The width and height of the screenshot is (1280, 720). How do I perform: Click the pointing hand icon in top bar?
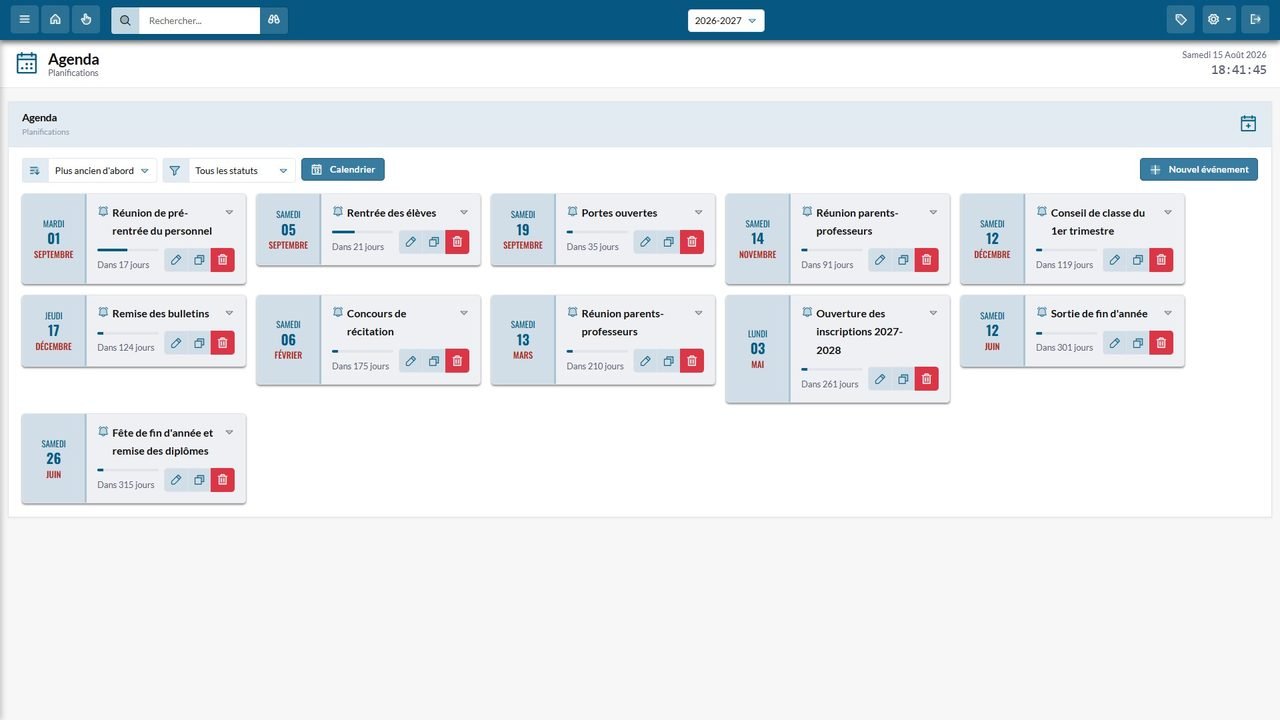(86, 20)
